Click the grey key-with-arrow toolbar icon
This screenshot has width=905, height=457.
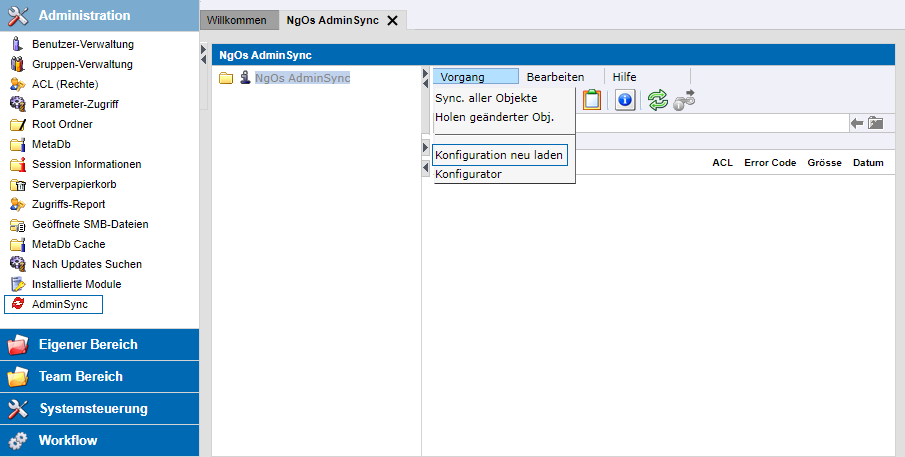tap(684, 100)
